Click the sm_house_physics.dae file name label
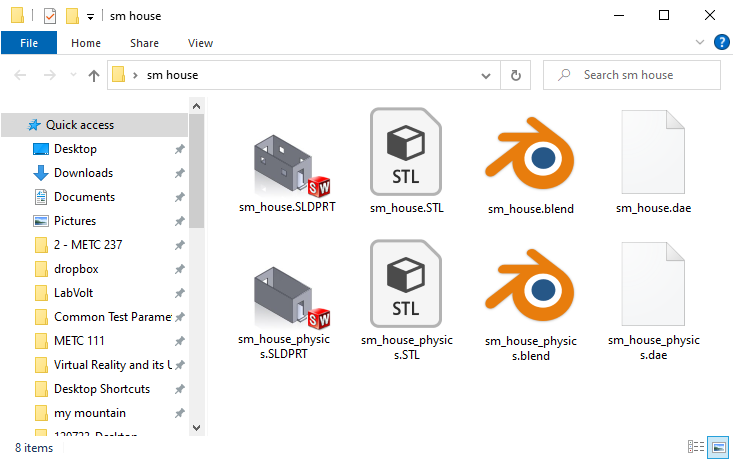The image size is (734, 460). [653, 347]
